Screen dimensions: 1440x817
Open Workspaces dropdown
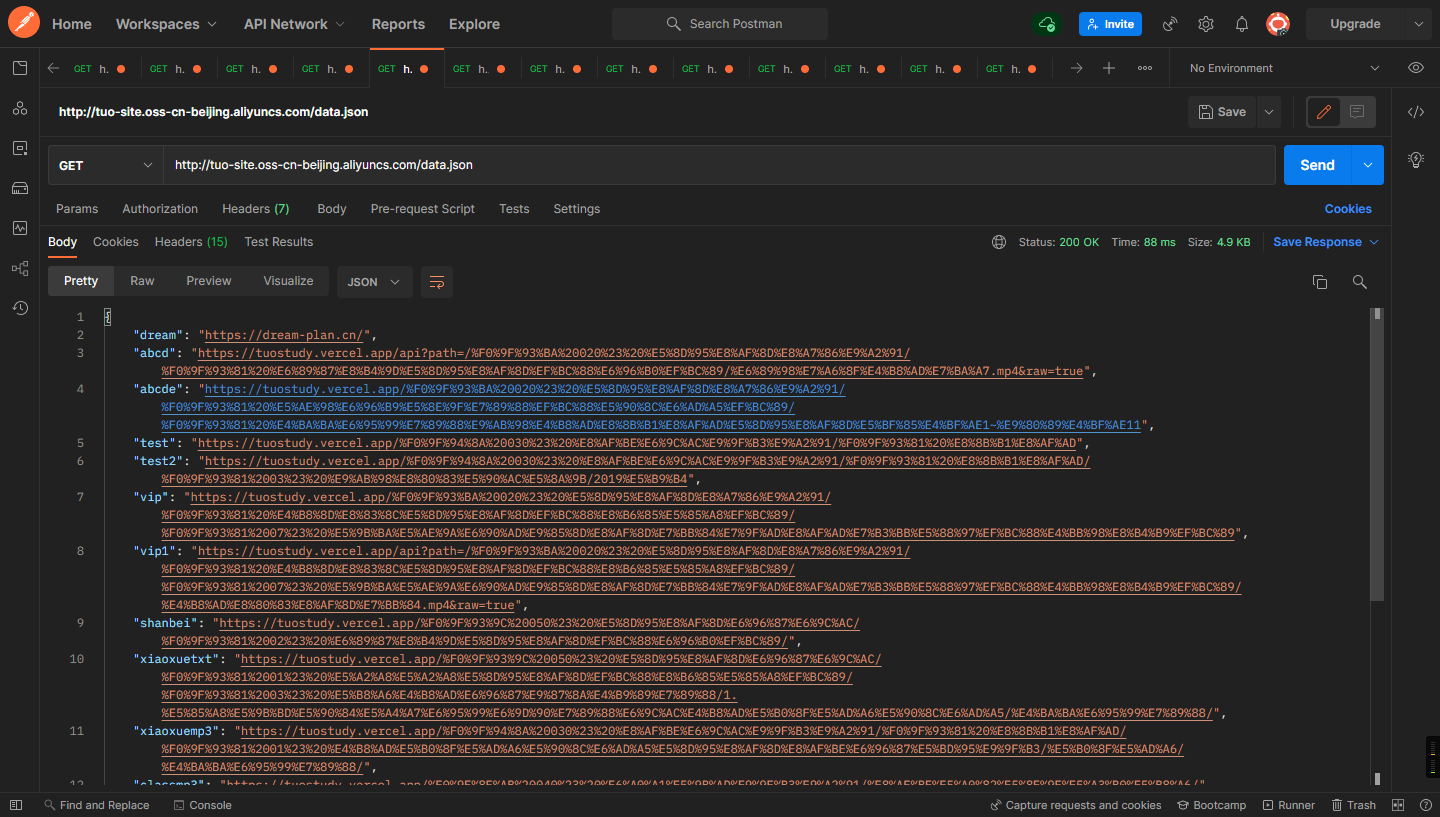(x=165, y=24)
